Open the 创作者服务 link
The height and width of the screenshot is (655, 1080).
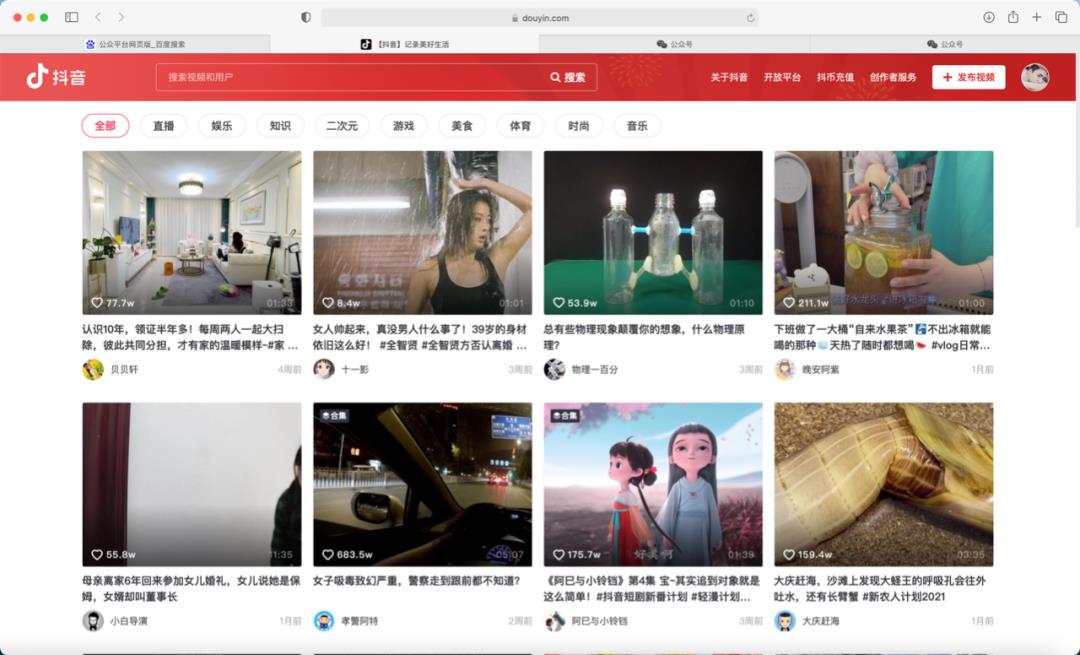891,77
